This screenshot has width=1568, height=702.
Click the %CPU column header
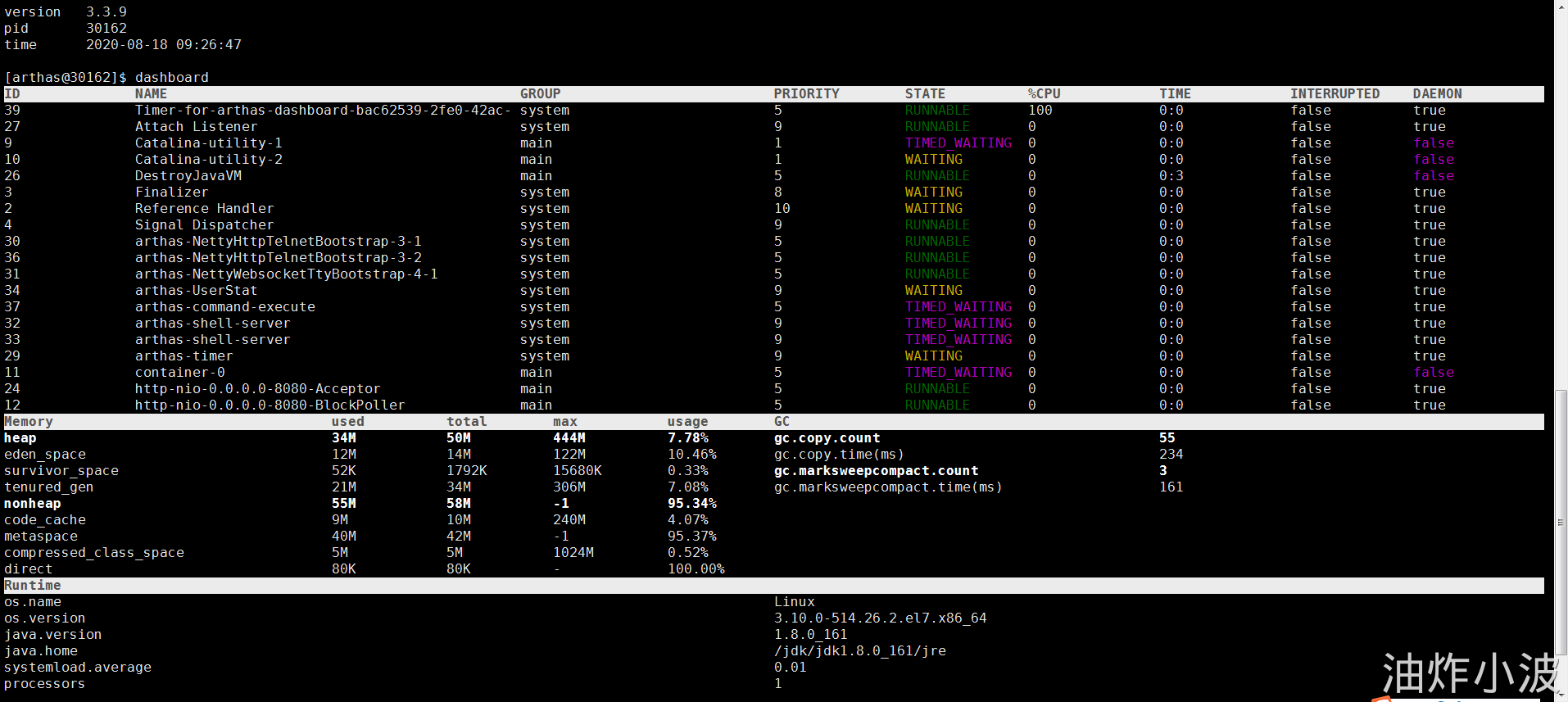pos(1045,94)
